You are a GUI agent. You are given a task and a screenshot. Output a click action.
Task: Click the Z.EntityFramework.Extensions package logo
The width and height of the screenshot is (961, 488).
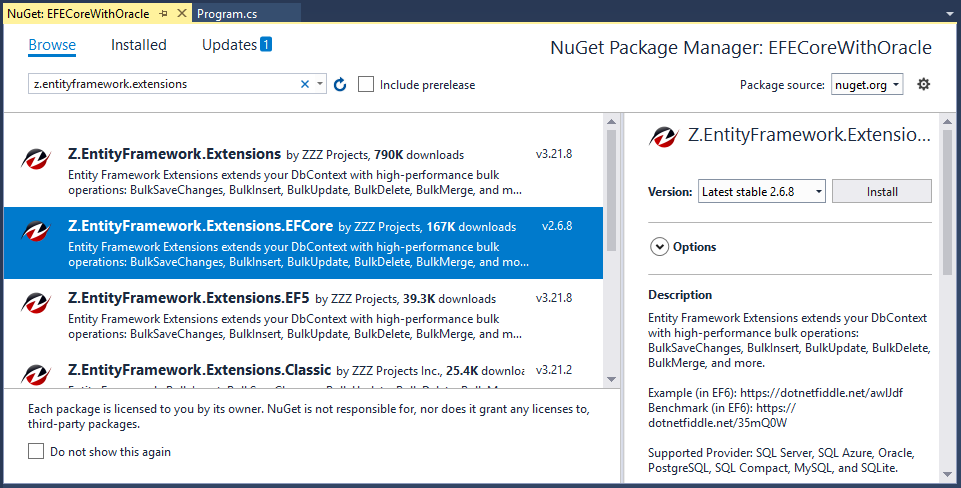tap(36, 159)
